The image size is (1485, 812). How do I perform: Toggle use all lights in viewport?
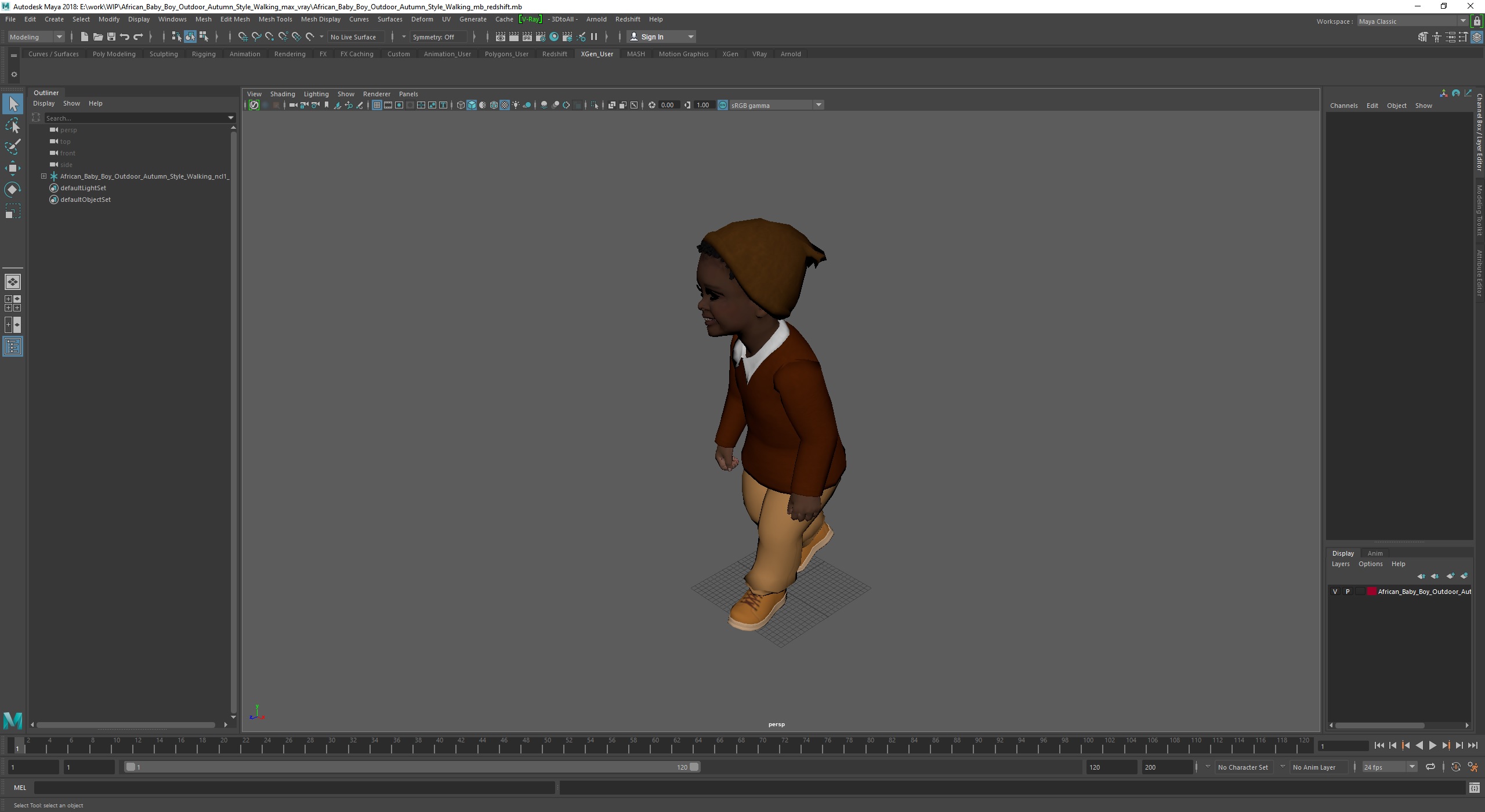pyautogui.click(x=516, y=105)
